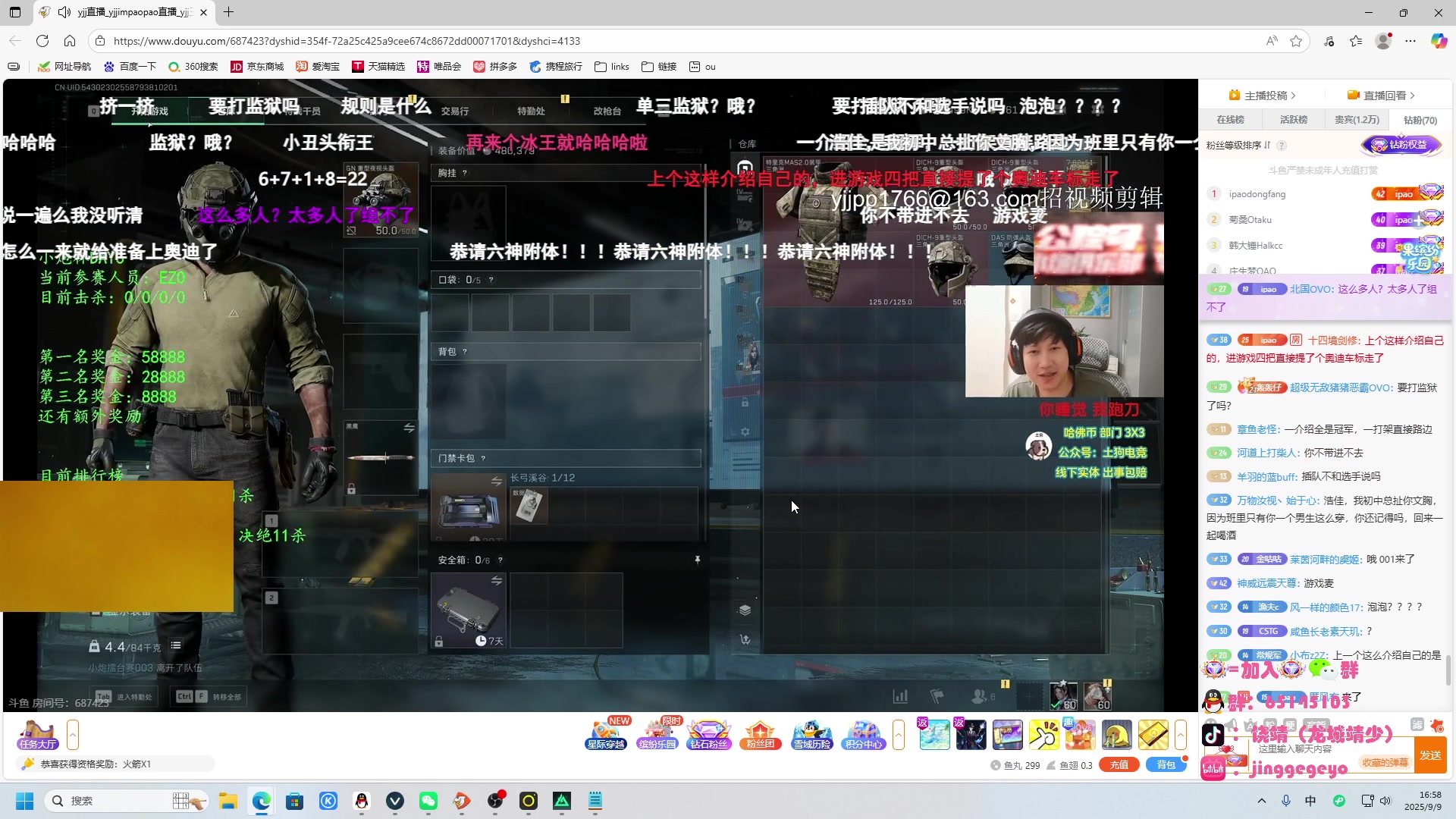This screenshot has width=1456, height=819.
Task: Switch to the 钻粉(70) tab
Action: tap(1420, 120)
